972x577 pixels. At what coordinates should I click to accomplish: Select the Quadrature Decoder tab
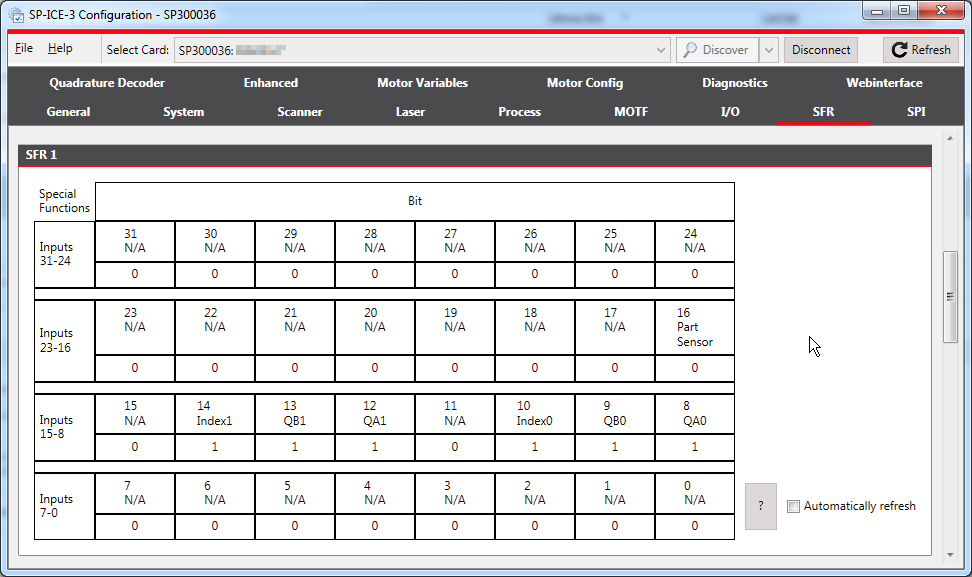[107, 83]
